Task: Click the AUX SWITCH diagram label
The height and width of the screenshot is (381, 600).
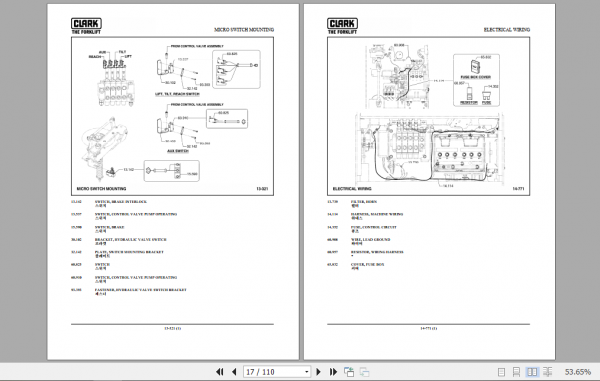Action: (178, 151)
